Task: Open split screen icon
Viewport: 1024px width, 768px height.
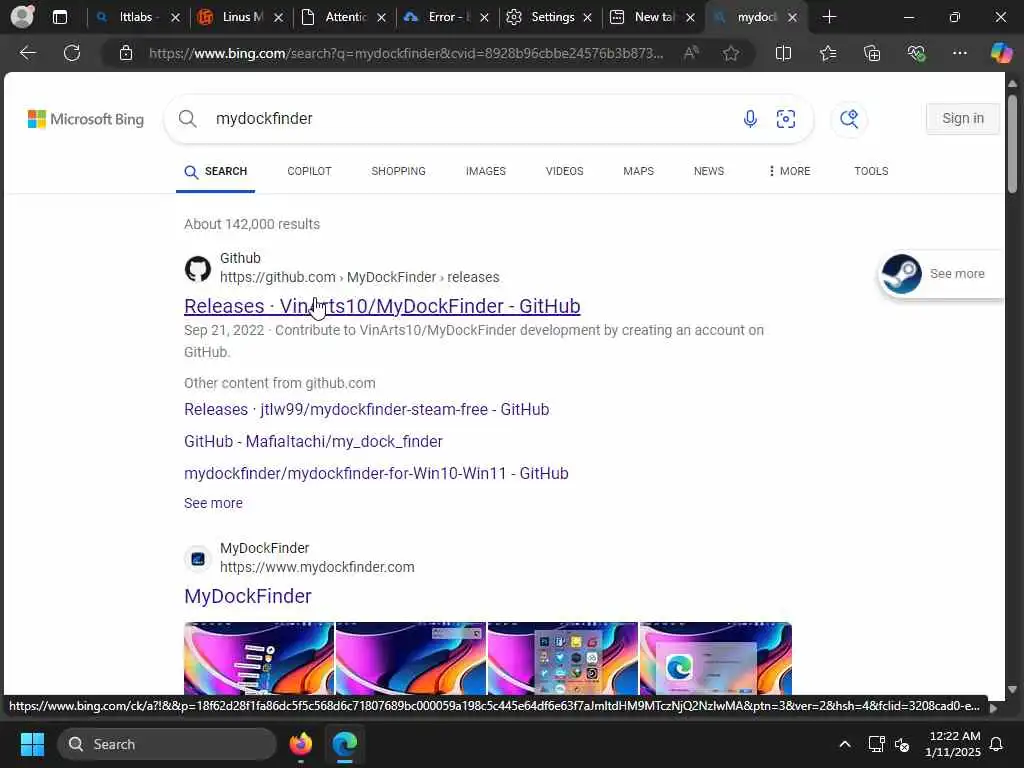Action: pos(783,53)
